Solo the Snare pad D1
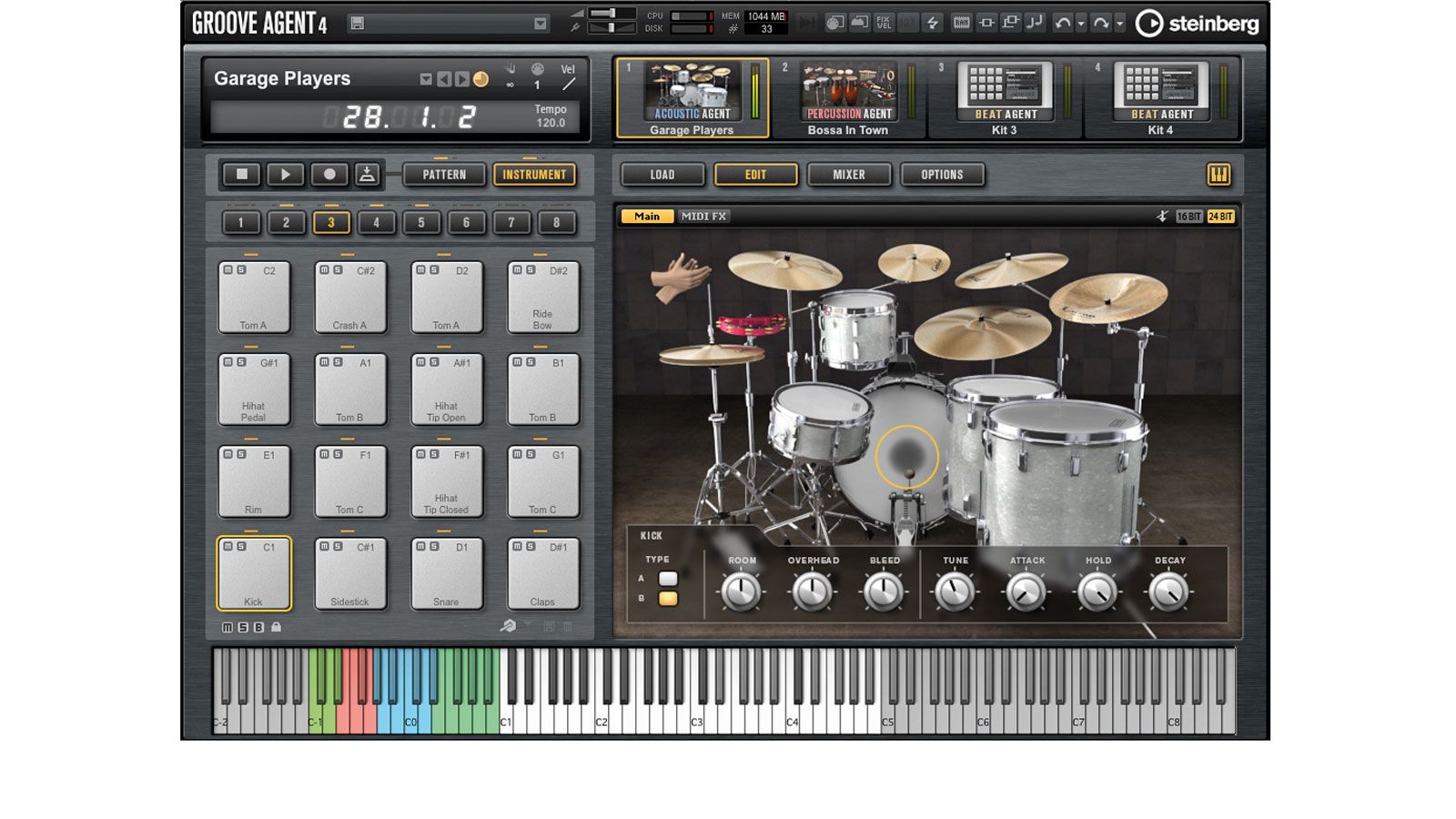 [434, 547]
